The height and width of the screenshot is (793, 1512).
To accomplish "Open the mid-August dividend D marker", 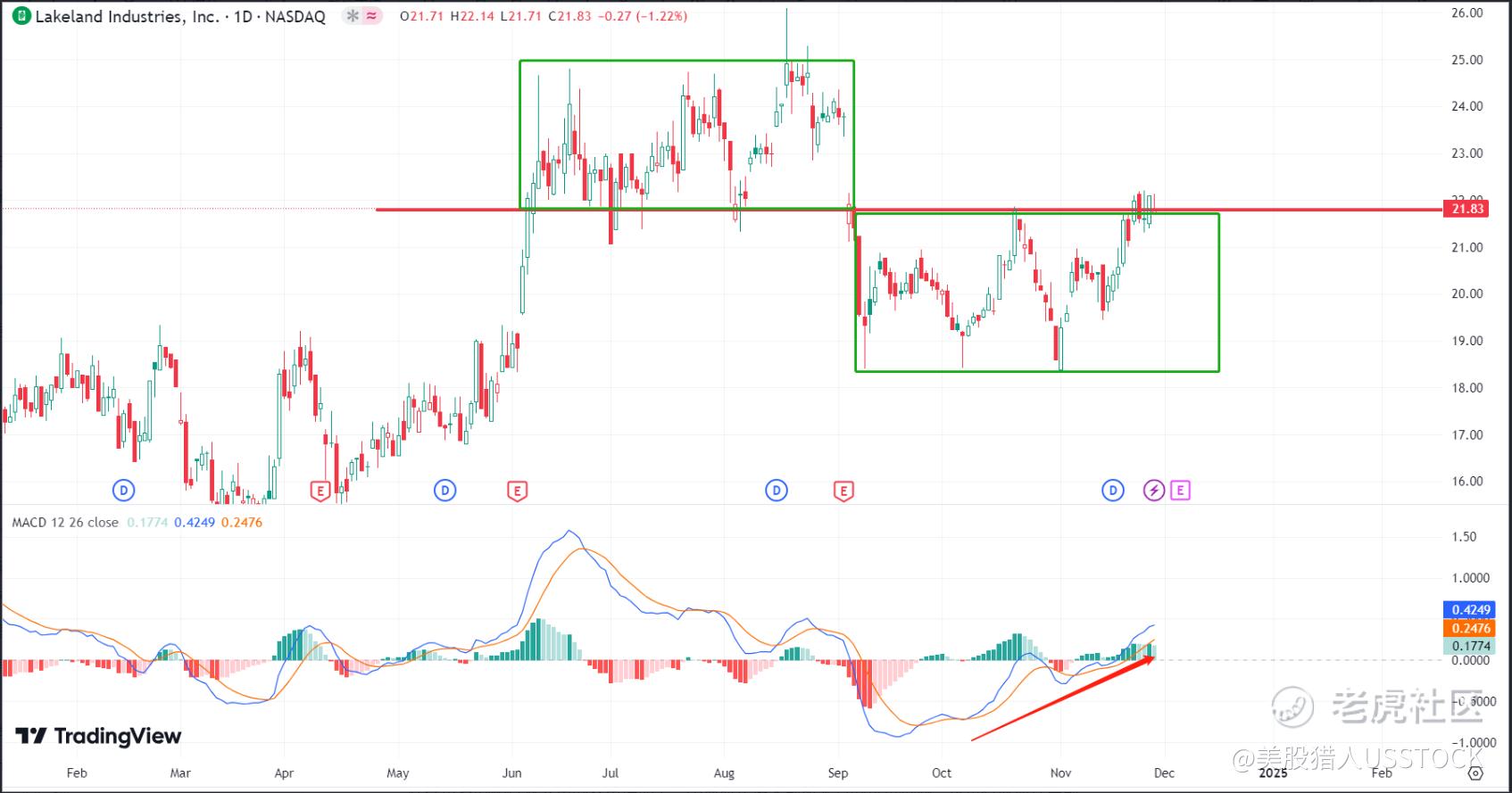I will pyautogui.click(x=777, y=490).
